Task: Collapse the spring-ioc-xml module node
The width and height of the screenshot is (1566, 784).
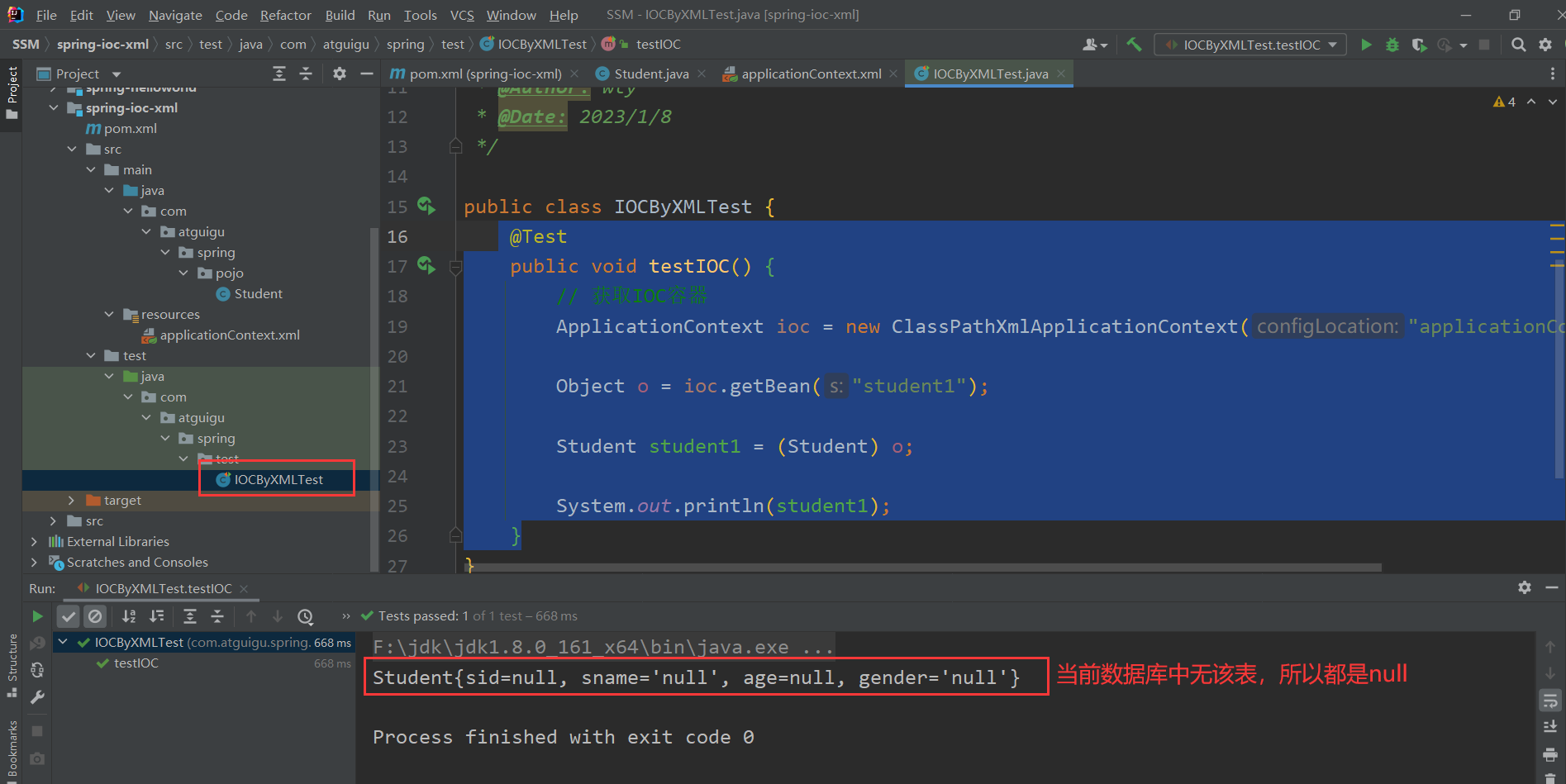Action: pos(54,108)
